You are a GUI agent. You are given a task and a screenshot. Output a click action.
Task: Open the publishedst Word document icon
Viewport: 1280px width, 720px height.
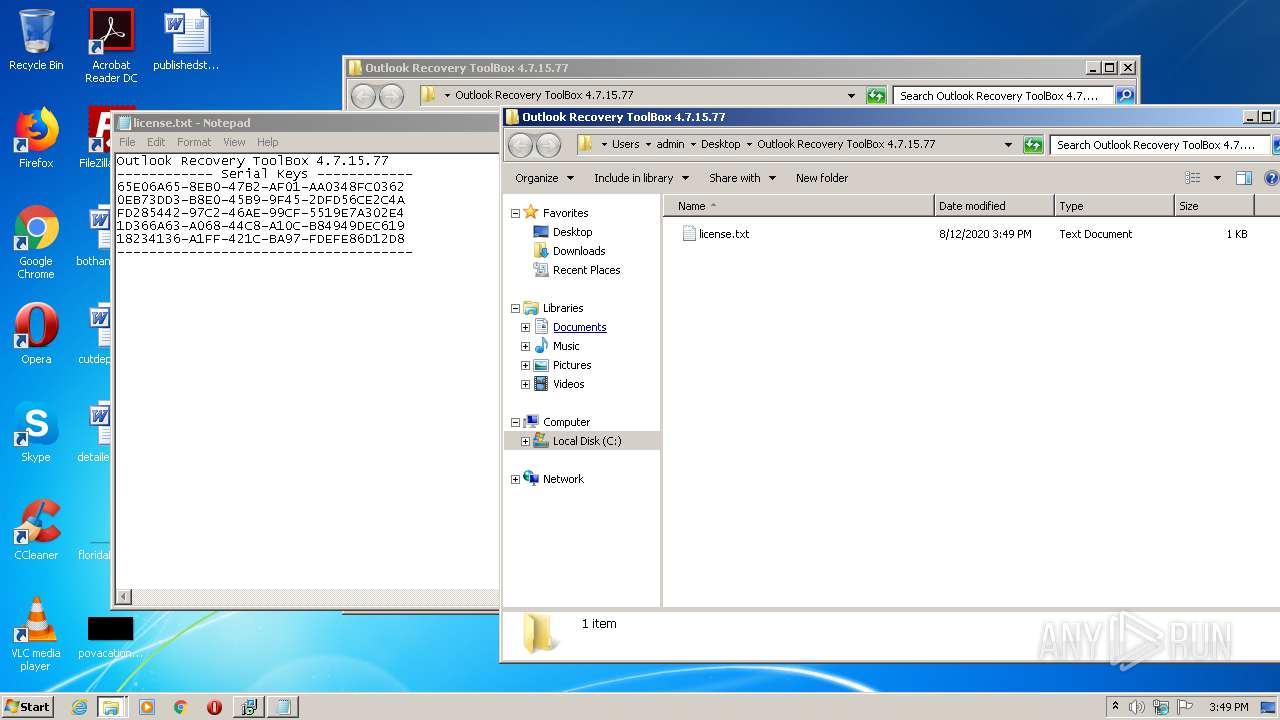pyautogui.click(x=186, y=40)
